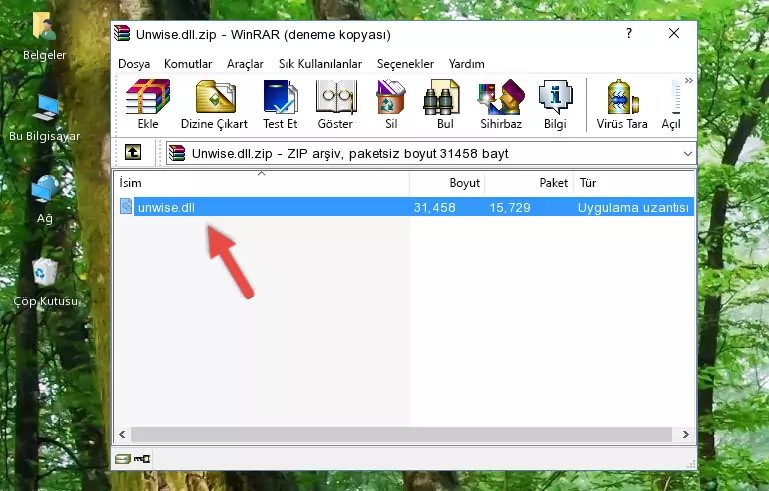Click the Ekle (Add) toolbar icon
This screenshot has width=769, height=491.
pos(148,104)
